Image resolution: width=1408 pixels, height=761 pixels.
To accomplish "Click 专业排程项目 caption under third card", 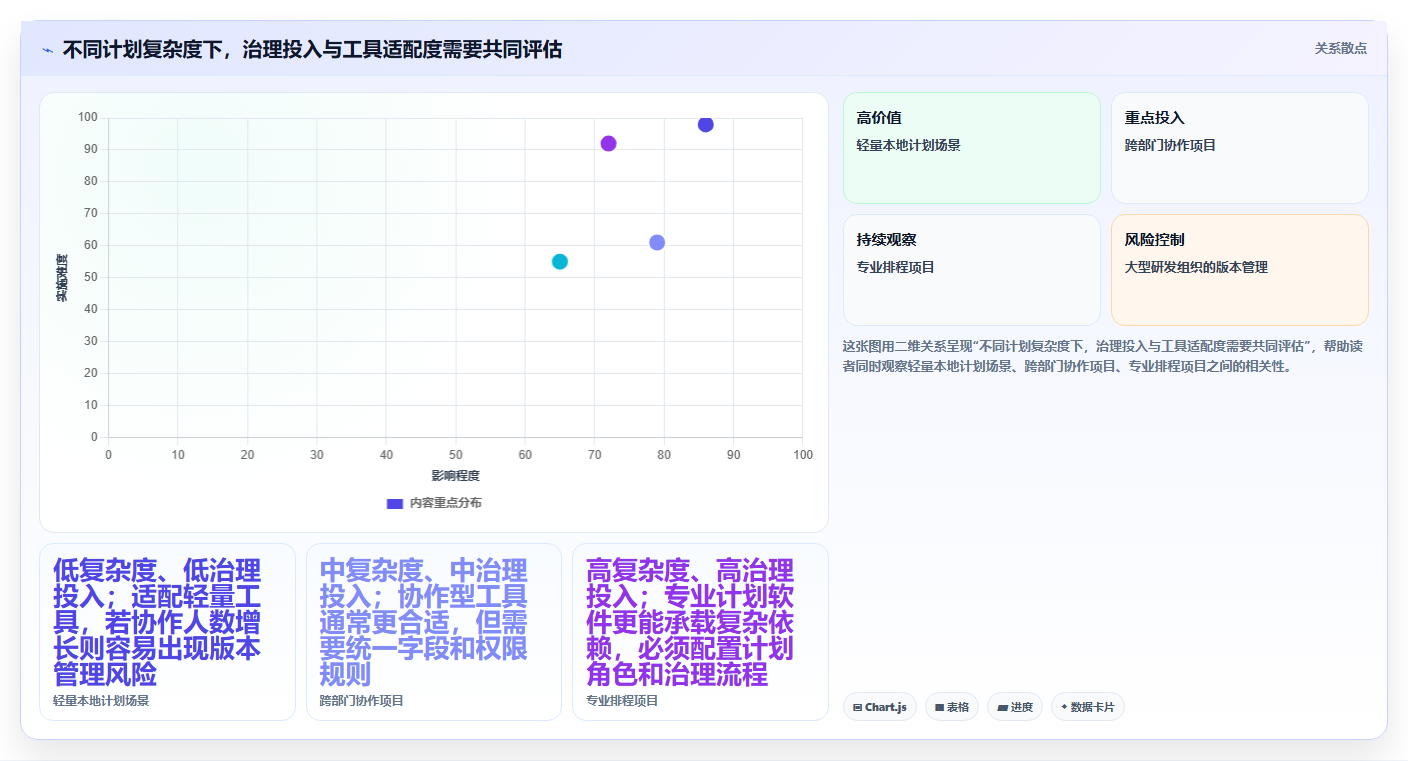I will pos(622,701).
